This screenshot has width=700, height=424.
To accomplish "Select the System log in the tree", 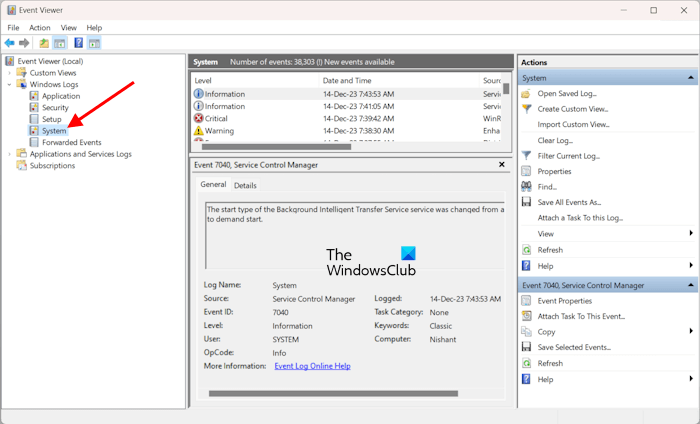I will (x=54, y=131).
